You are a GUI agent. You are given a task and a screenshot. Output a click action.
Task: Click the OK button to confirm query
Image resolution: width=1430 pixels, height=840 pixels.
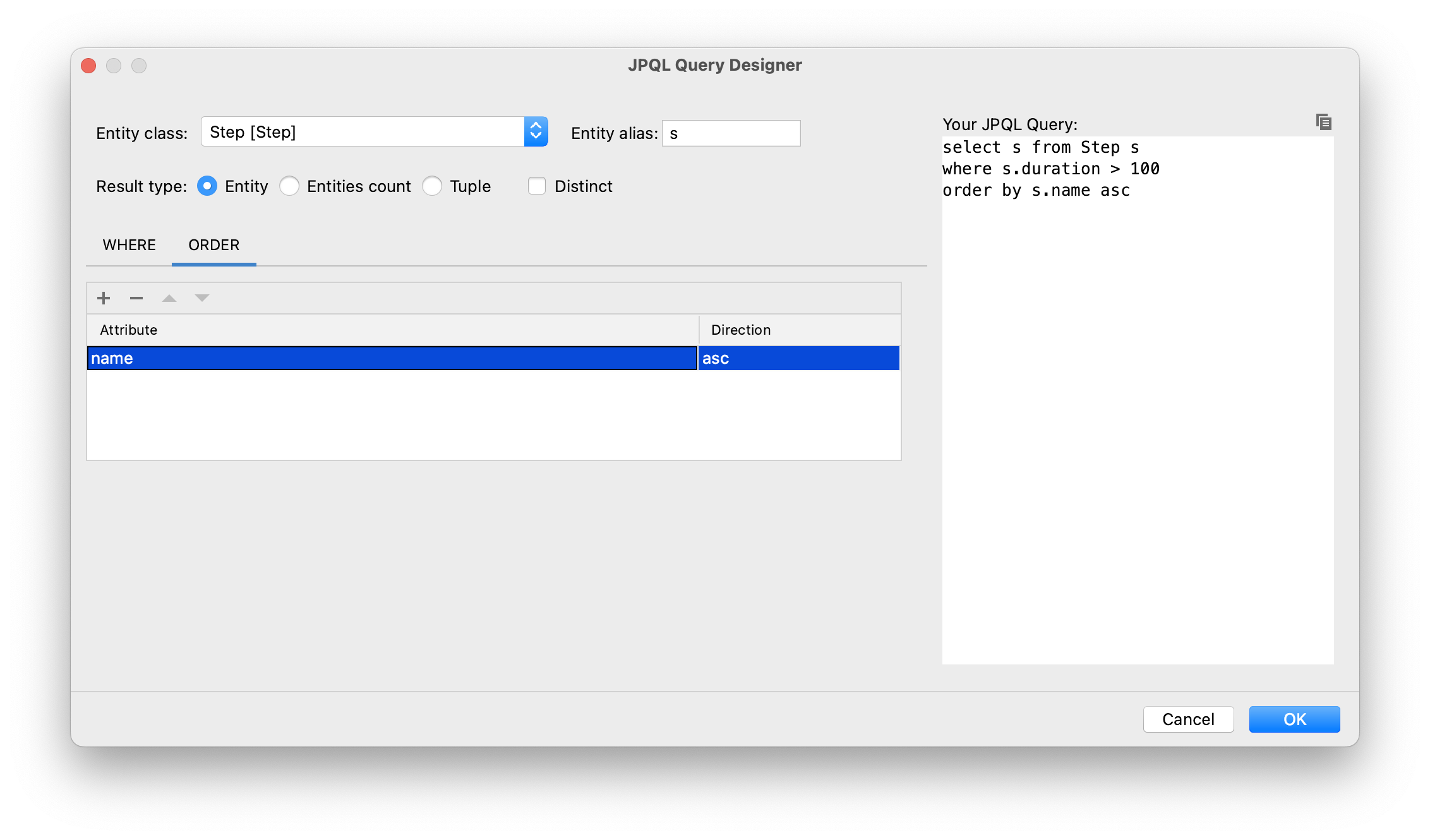[1294, 719]
